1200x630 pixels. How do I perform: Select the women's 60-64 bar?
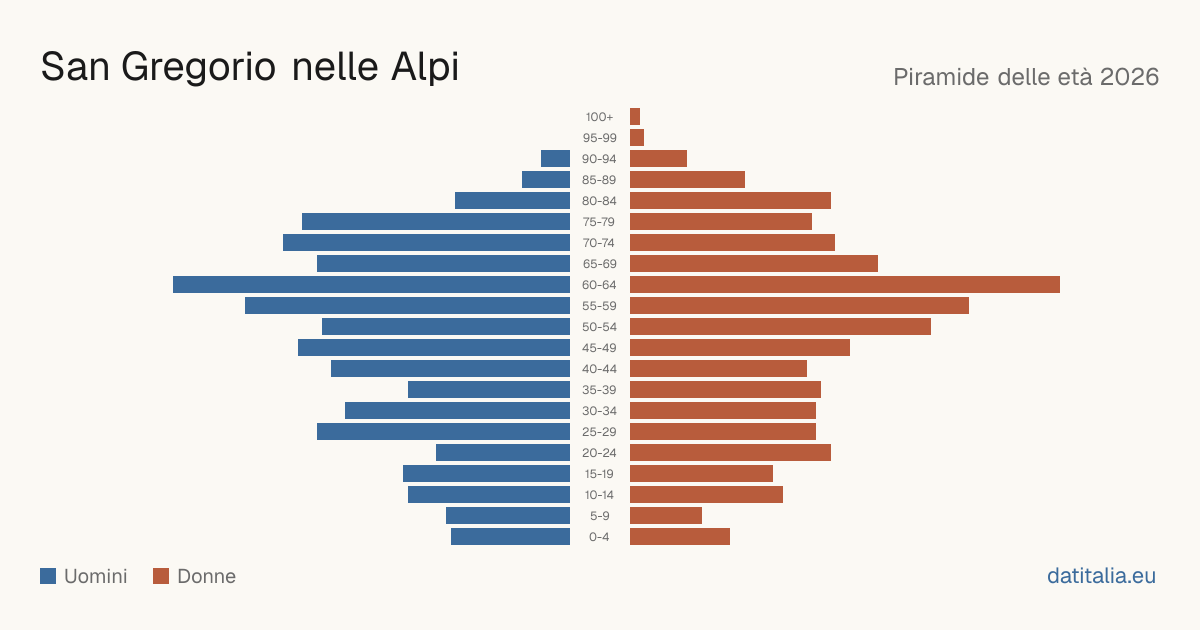845,285
